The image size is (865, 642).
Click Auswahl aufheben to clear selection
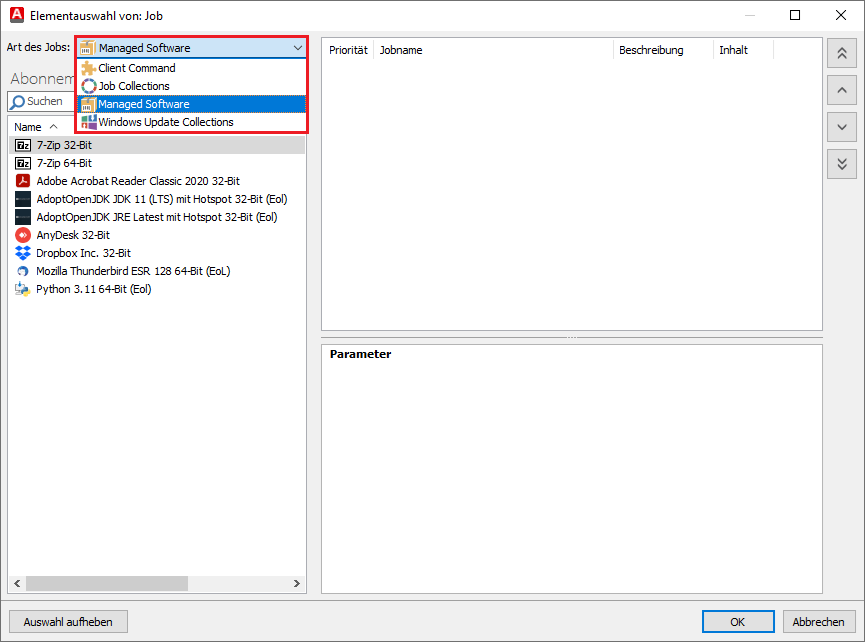[x=66, y=621]
